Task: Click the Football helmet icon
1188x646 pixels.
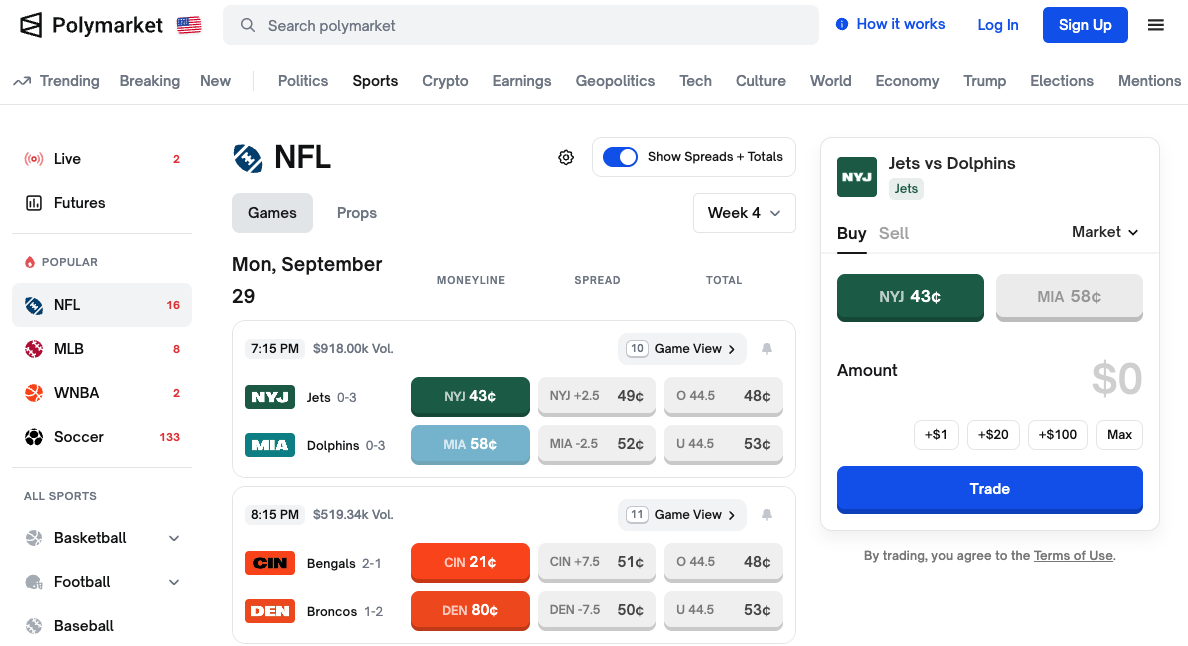Action: [x=33, y=582]
